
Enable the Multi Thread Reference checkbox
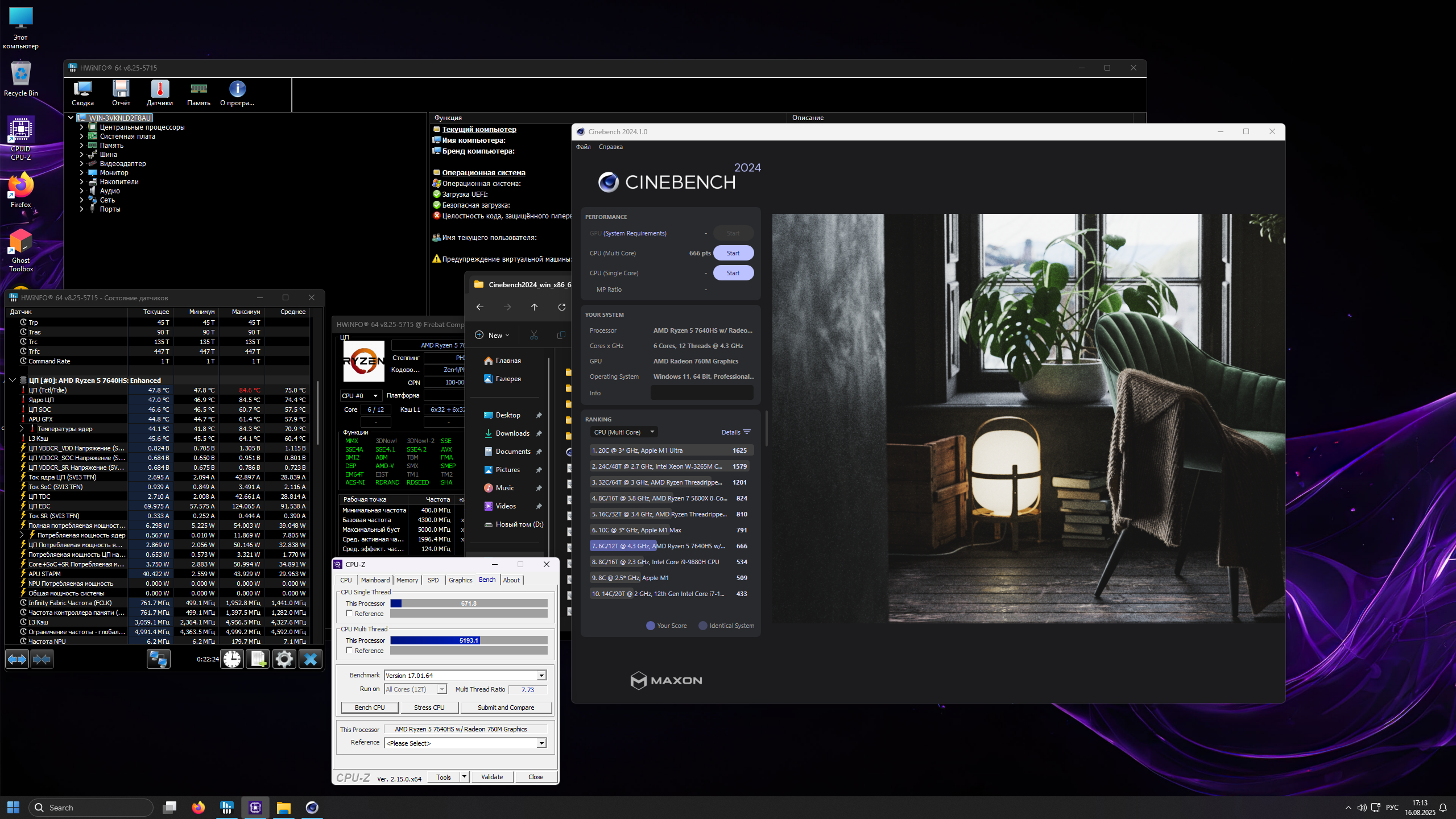click(x=349, y=650)
